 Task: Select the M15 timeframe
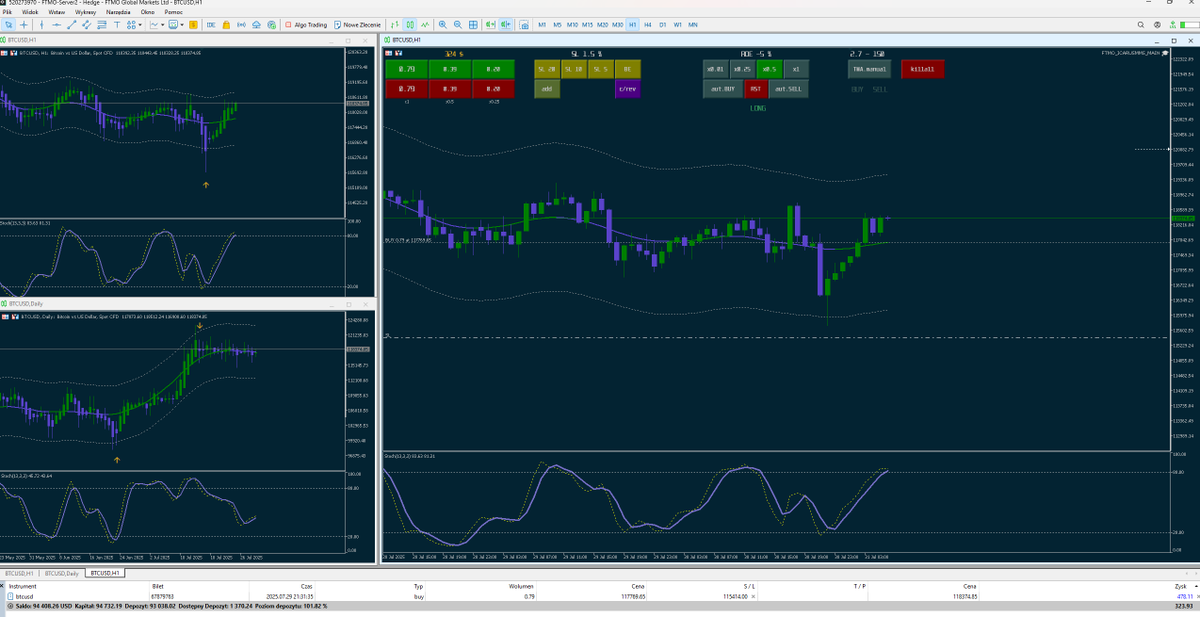[x=587, y=24]
